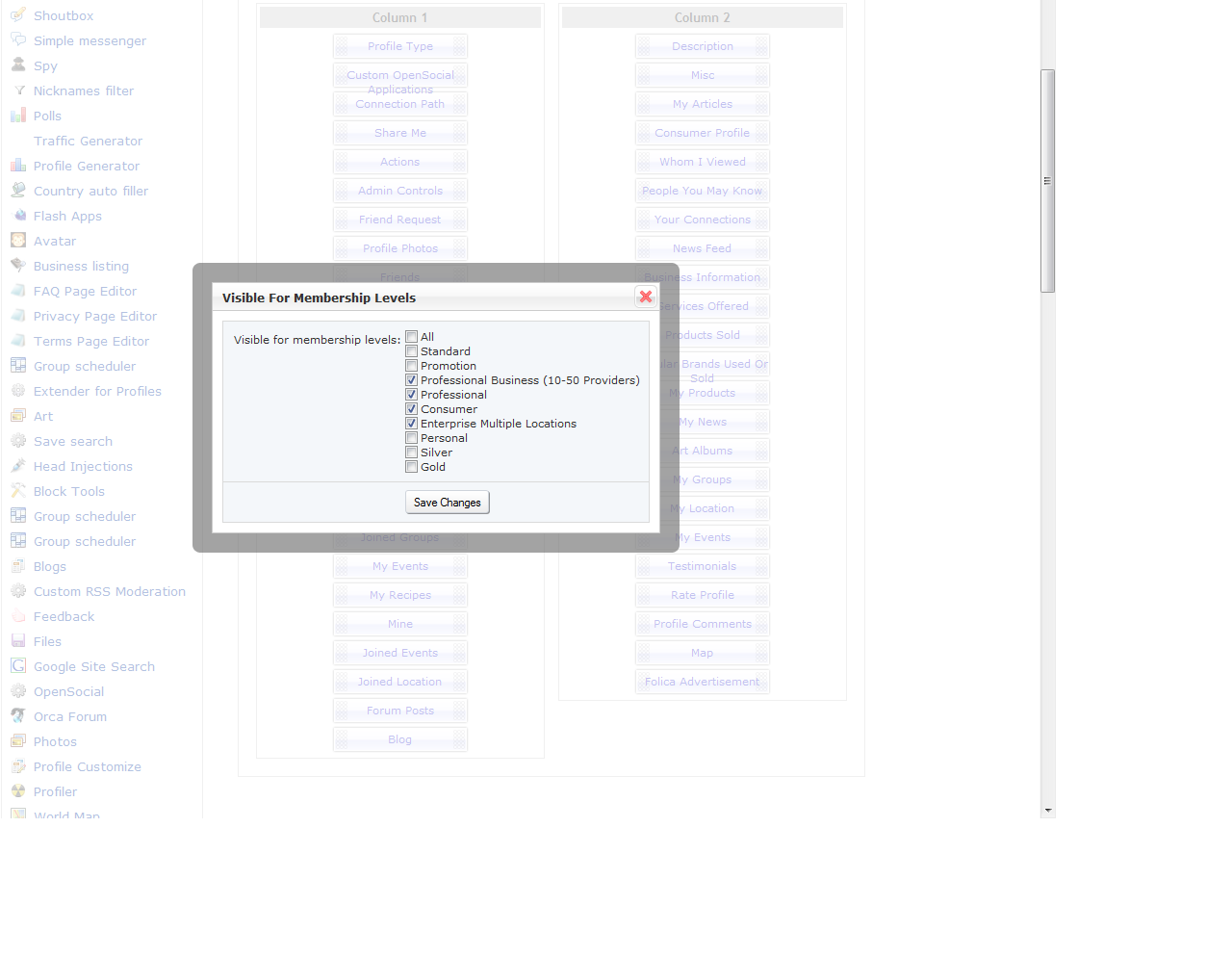This screenshot has height=957, width=1232.
Task: Click the Files icon
Action: click(x=18, y=641)
